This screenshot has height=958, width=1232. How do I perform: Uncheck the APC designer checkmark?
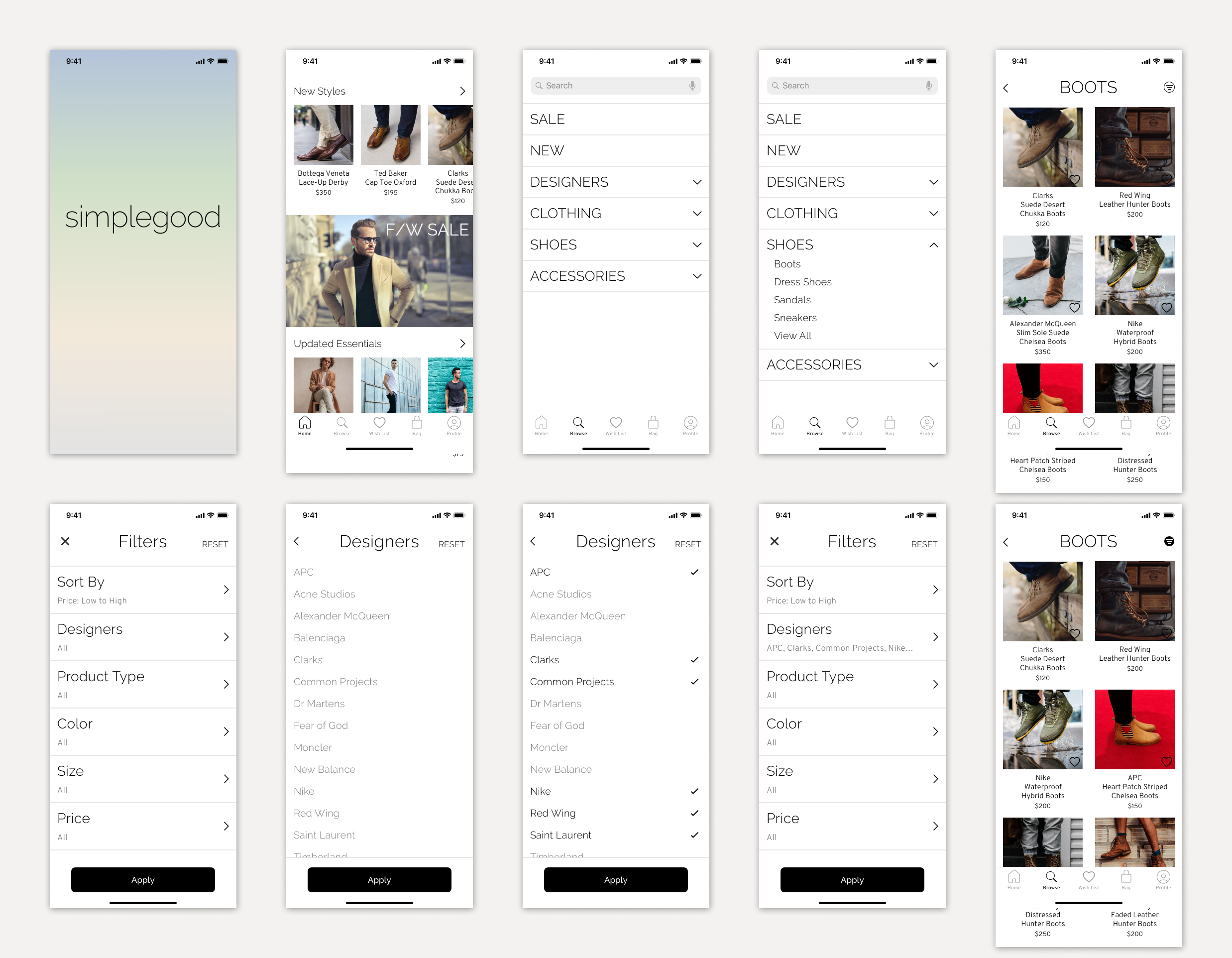[694, 572]
